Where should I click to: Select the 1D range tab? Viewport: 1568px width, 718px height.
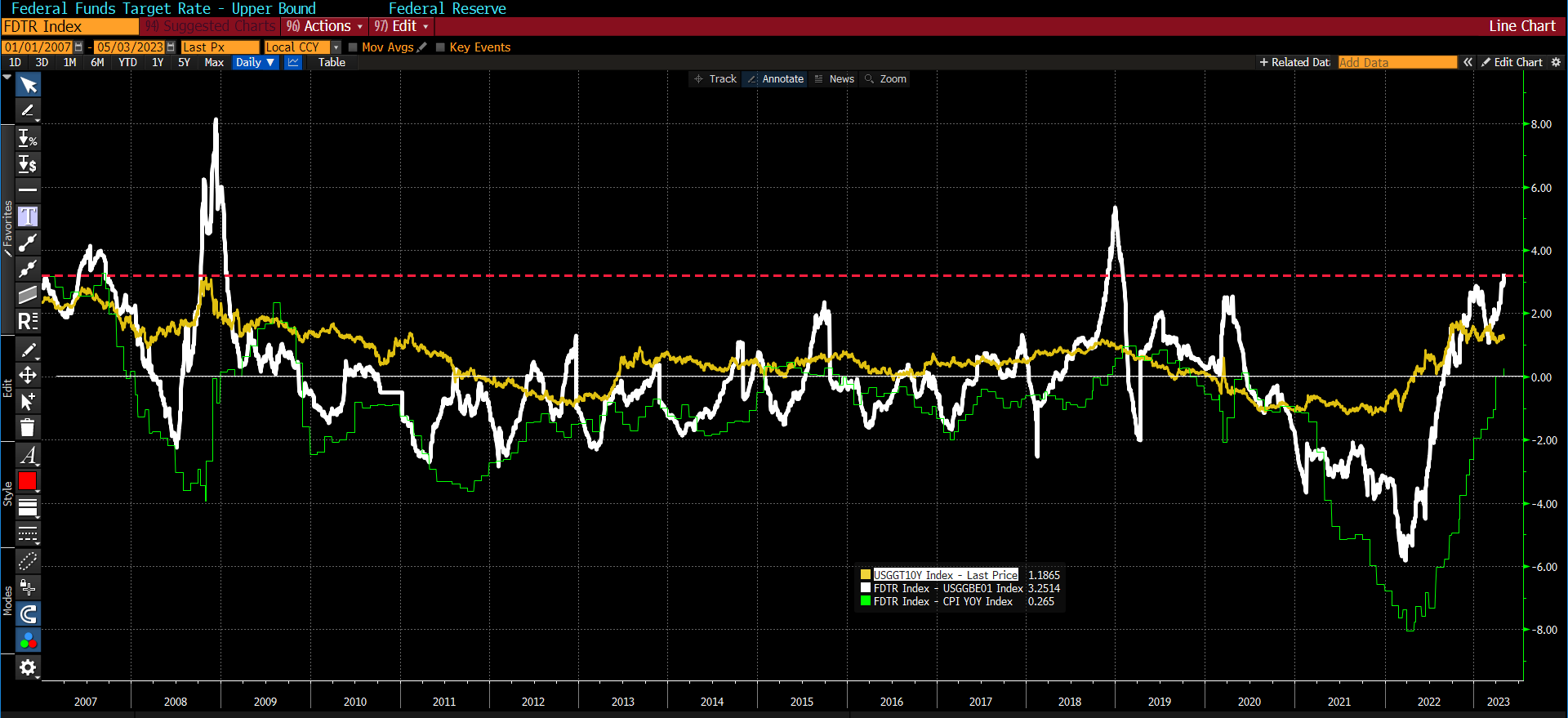click(x=15, y=62)
